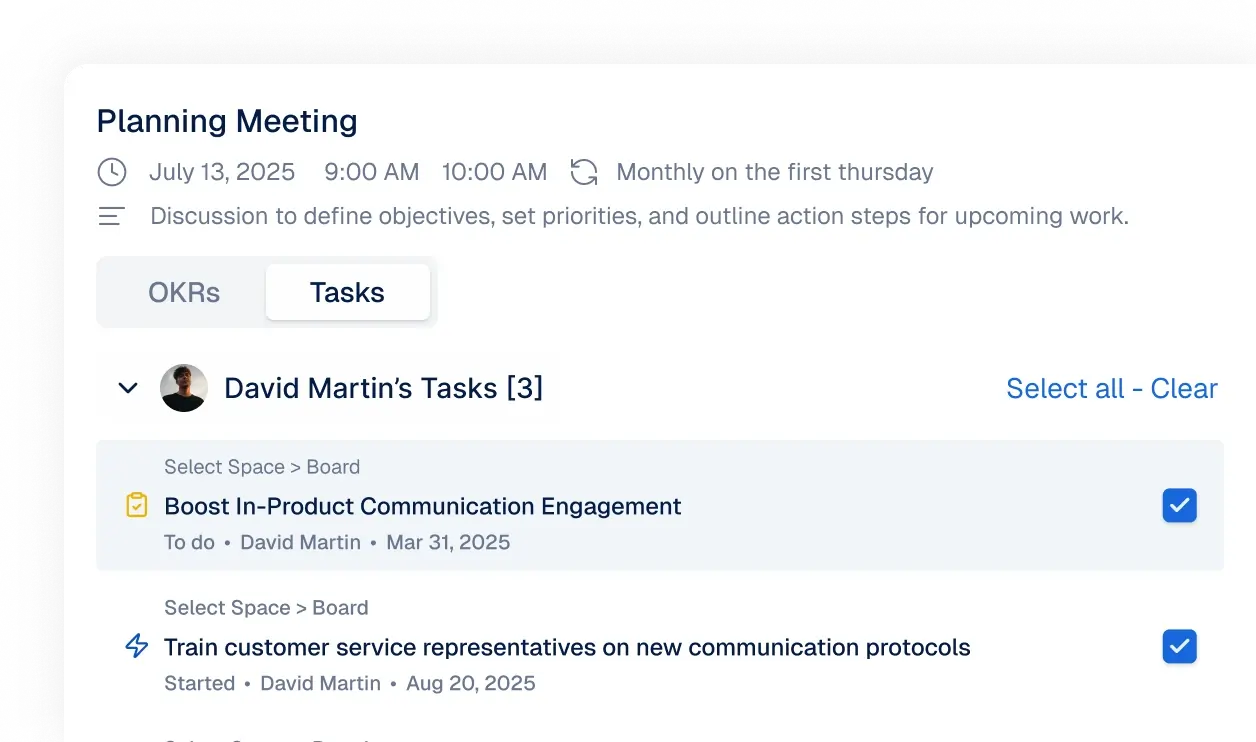Open the 9:00 AM start time picker
Viewport: 1256px width, 742px height.
tap(371, 172)
